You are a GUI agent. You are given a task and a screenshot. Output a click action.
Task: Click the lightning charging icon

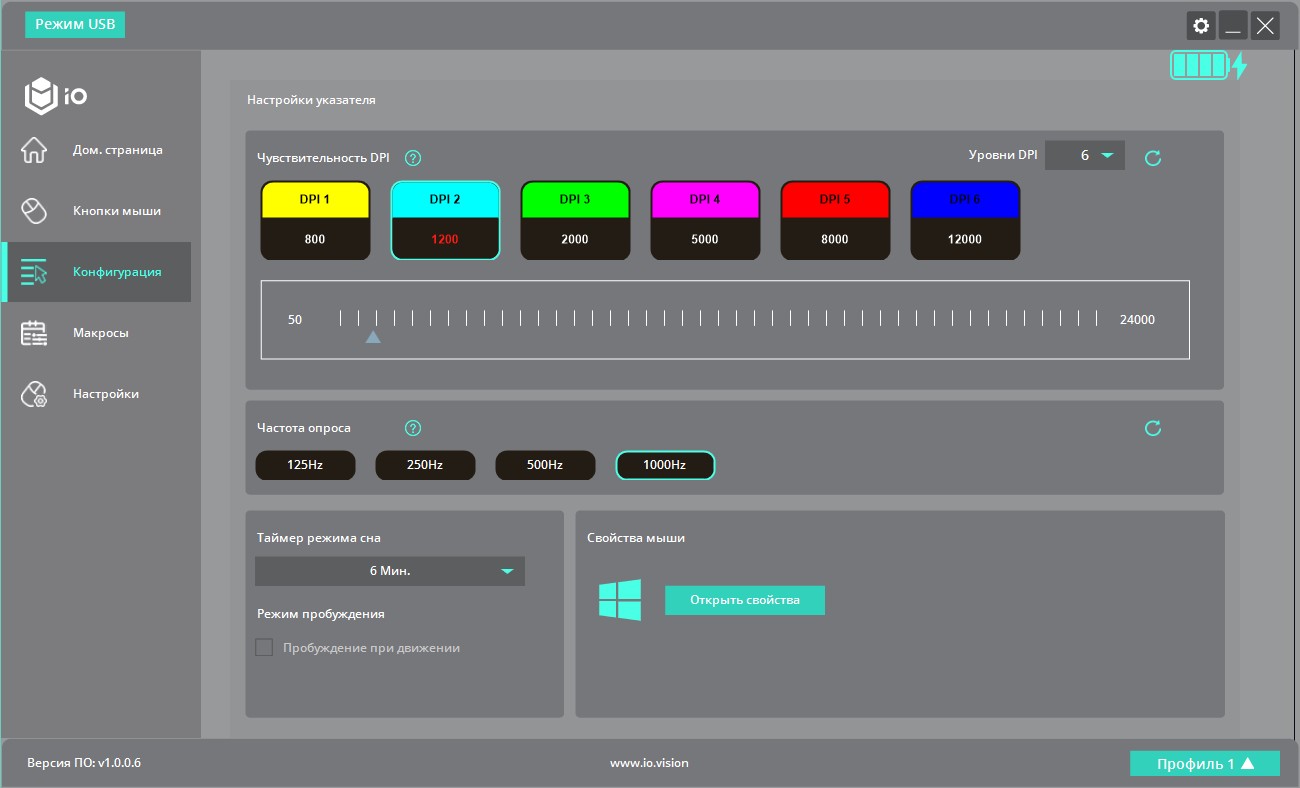(x=1239, y=66)
